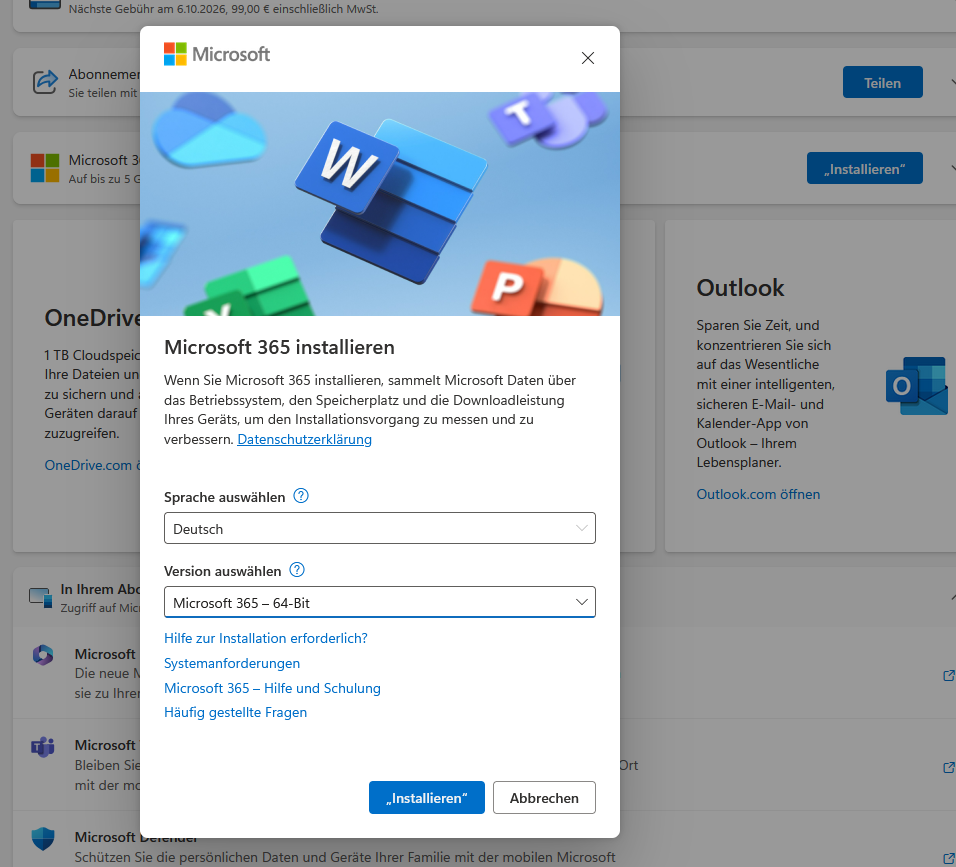Viewport: 956px width, 867px height.
Task: Click the Microsoft Defender title text
Action: tap(137, 837)
